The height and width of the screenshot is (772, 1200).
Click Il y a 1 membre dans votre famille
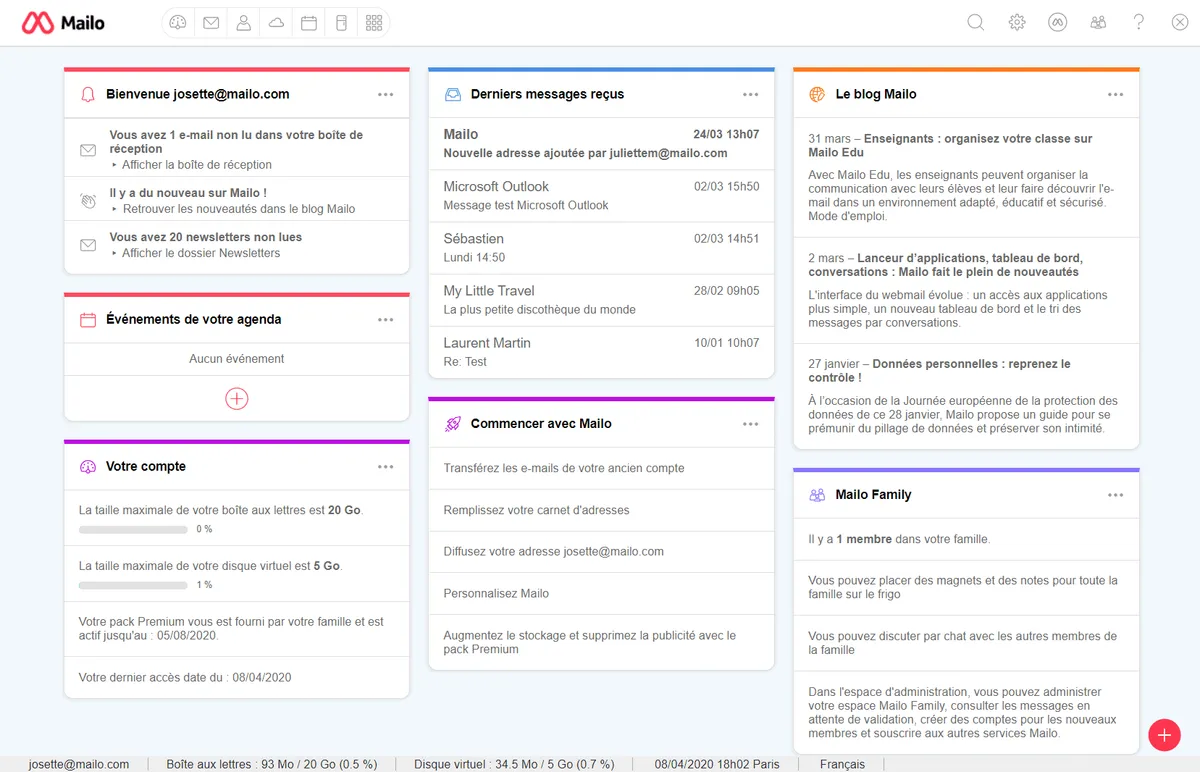pos(899,539)
